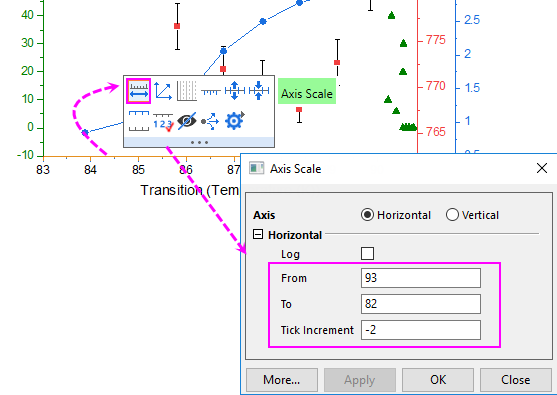Click the opposite axis ruler pair icon
This screenshot has height=395, width=557.
coord(139,121)
